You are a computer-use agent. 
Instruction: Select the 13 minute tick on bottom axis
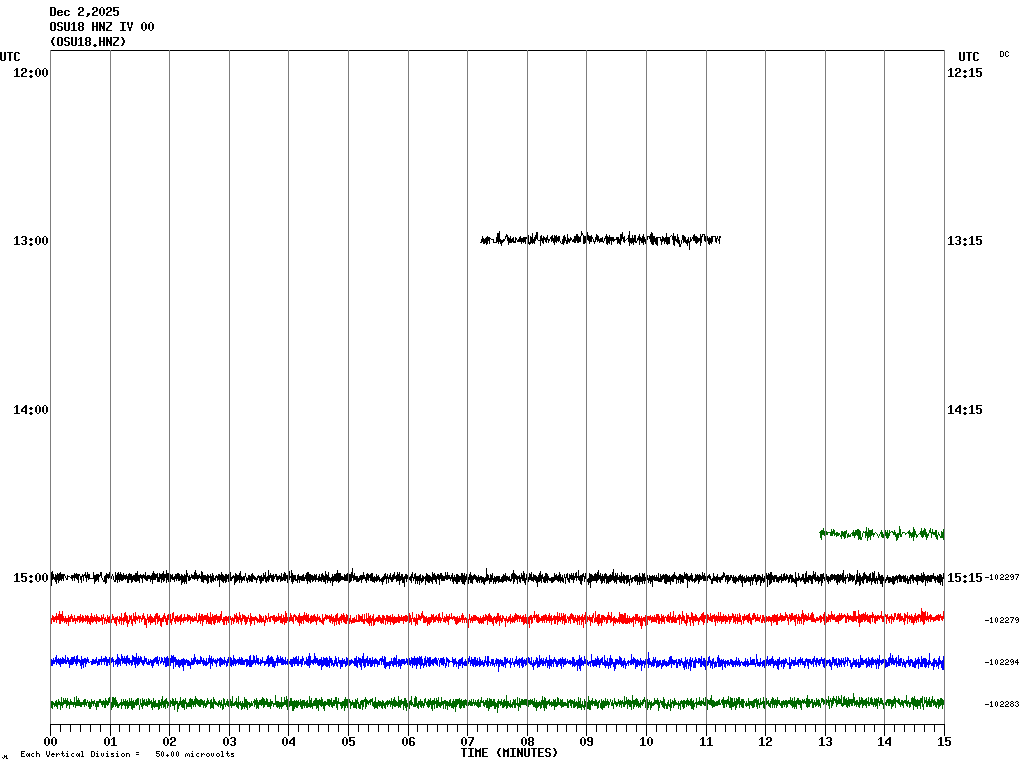coord(825,742)
